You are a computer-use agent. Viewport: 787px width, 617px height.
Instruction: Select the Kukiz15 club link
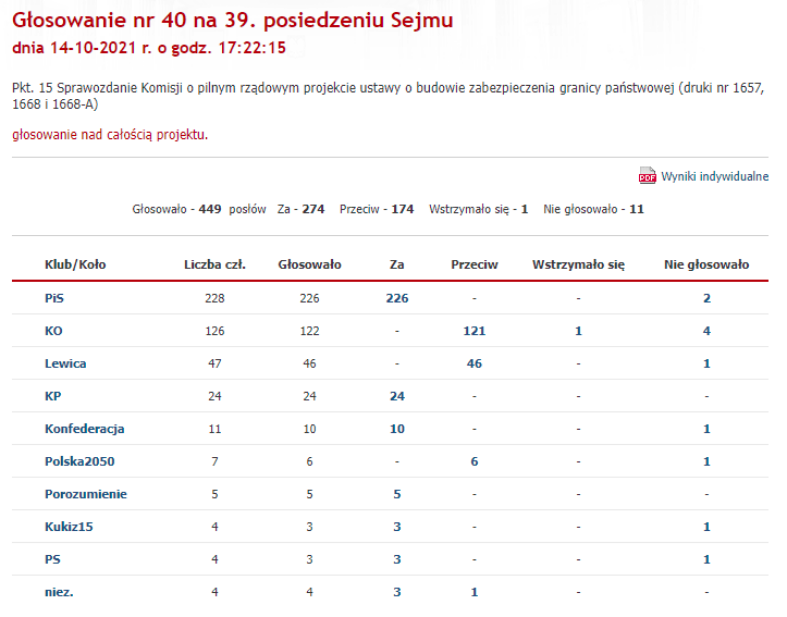68,526
